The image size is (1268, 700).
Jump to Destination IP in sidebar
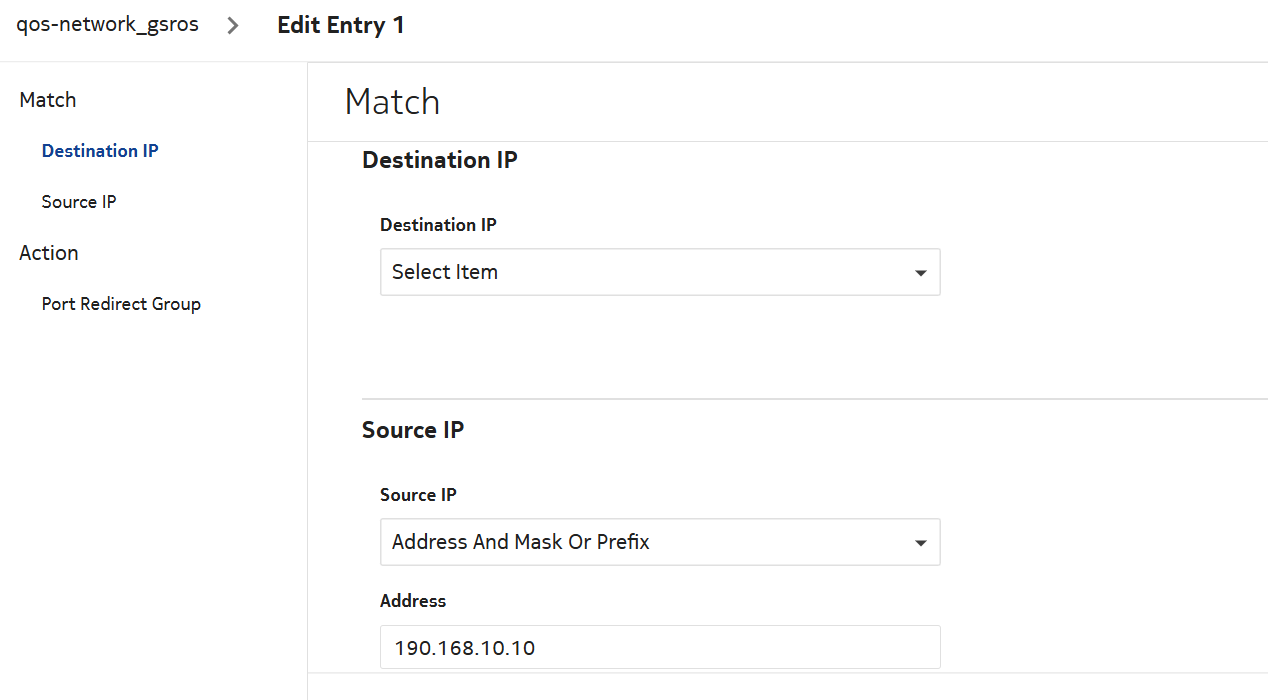click(100, 151)
